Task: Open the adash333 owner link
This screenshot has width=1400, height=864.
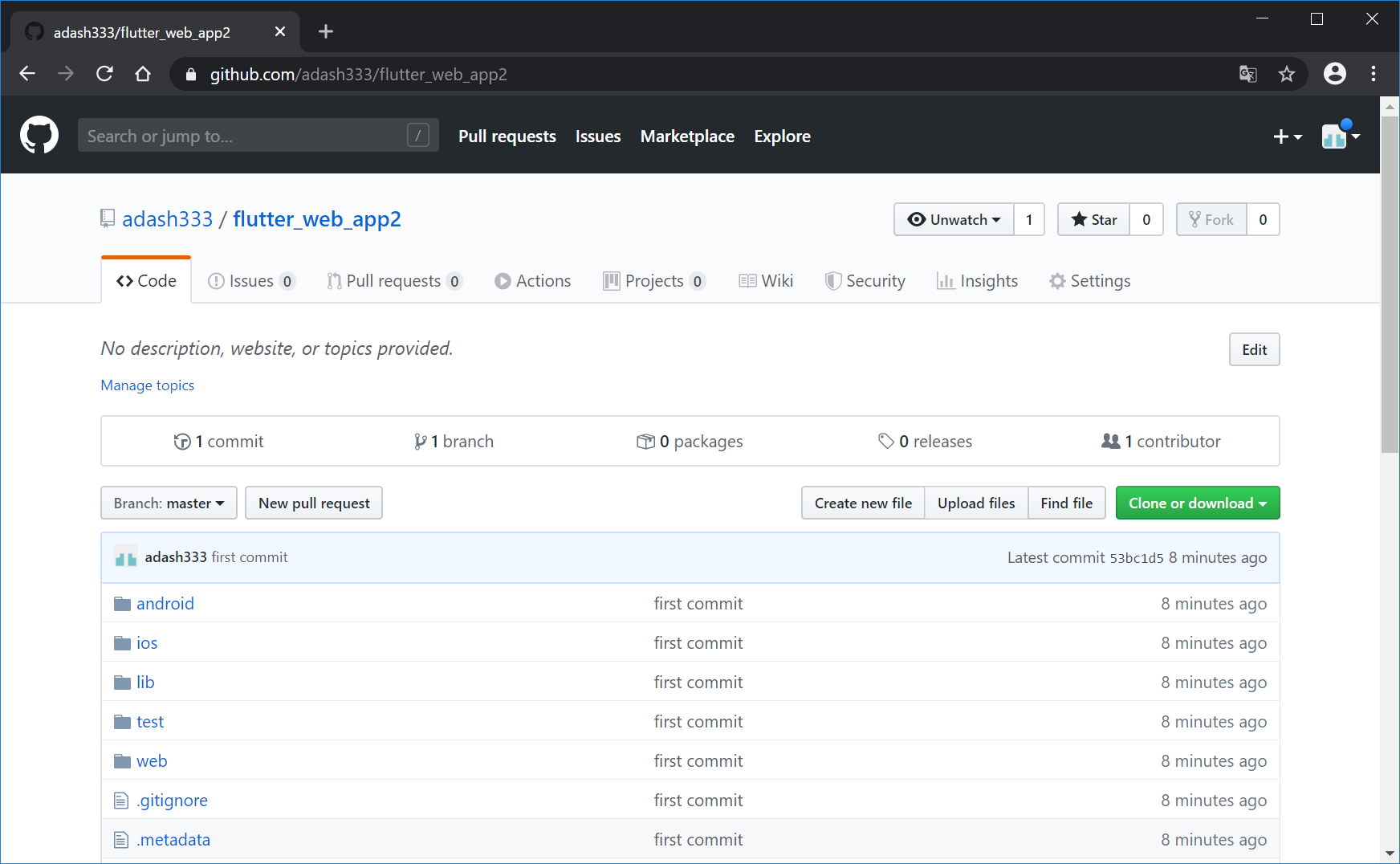Action: (x=168, y=219)
